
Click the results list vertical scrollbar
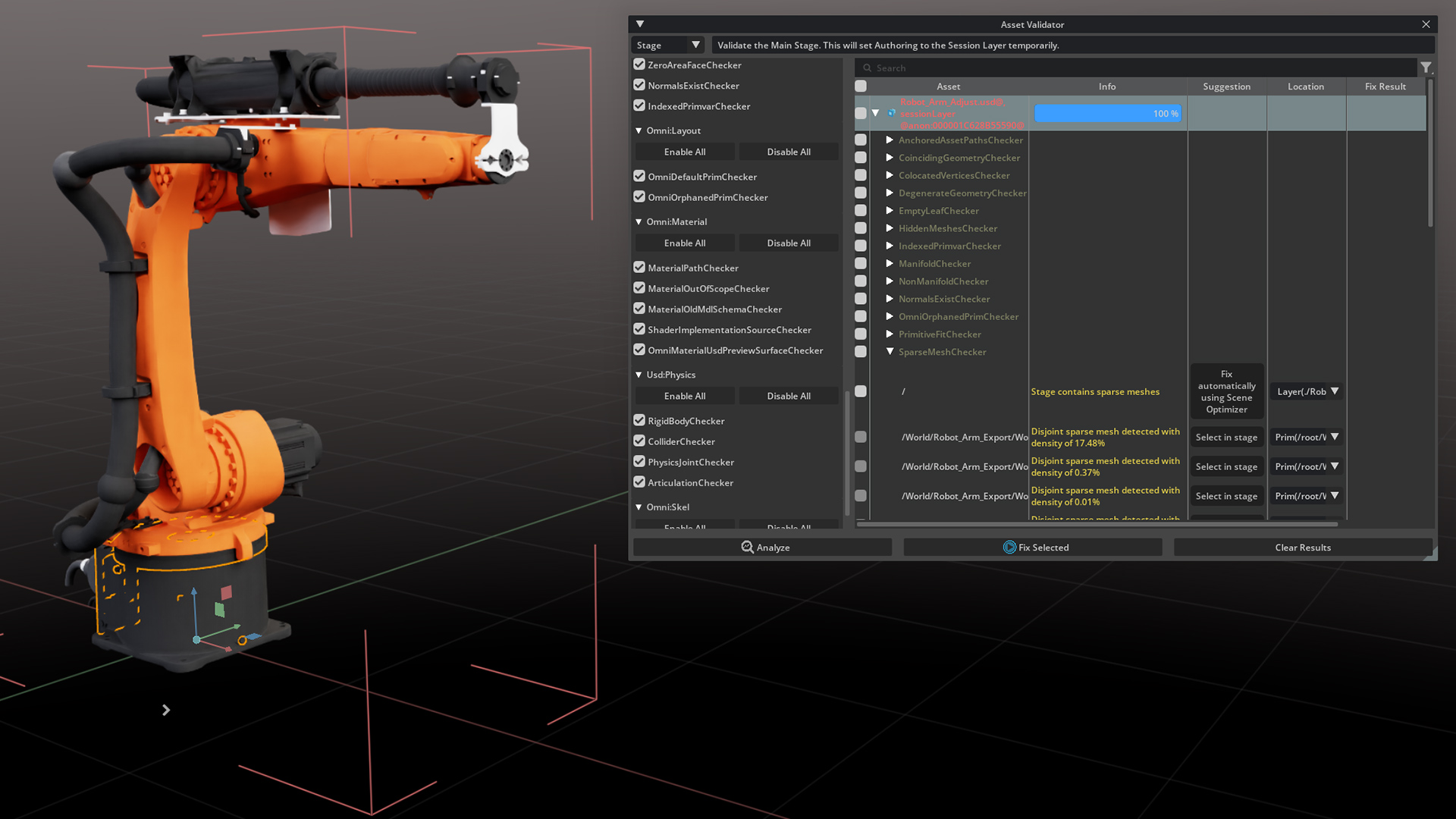coord(1430,152)
